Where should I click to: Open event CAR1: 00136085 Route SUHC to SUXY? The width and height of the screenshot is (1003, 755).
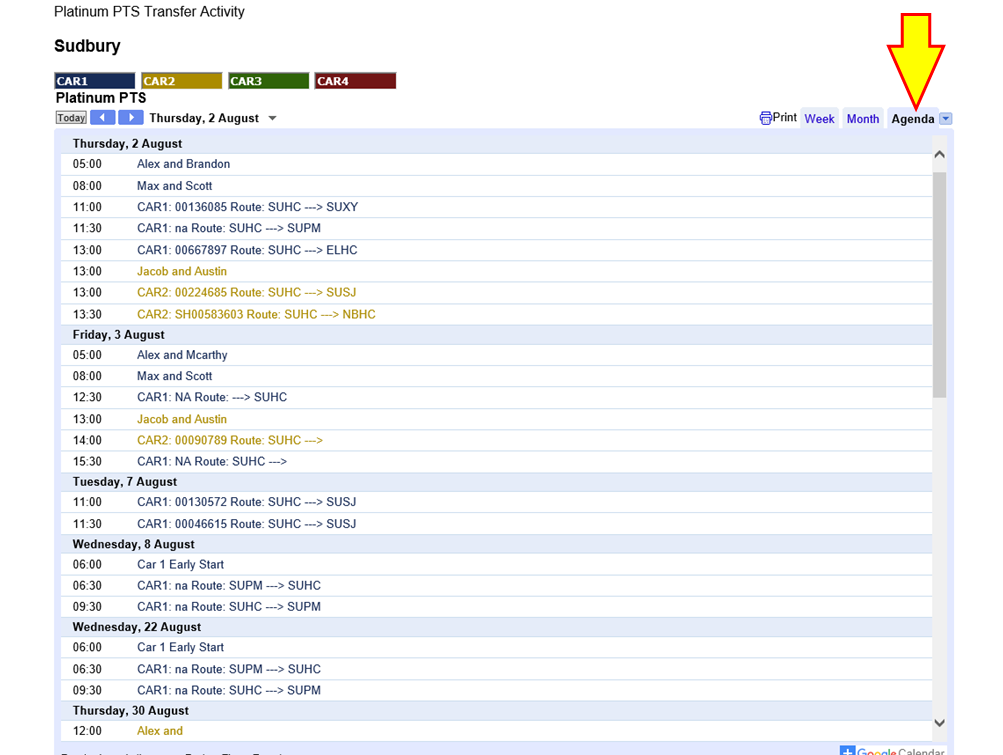(247, 207)
